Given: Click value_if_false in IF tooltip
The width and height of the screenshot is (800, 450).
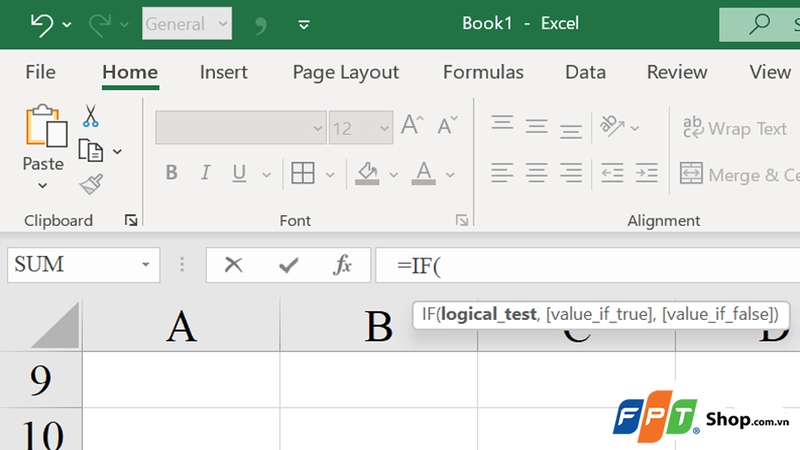Looking at the screenshot, I should tap(718, 314).
